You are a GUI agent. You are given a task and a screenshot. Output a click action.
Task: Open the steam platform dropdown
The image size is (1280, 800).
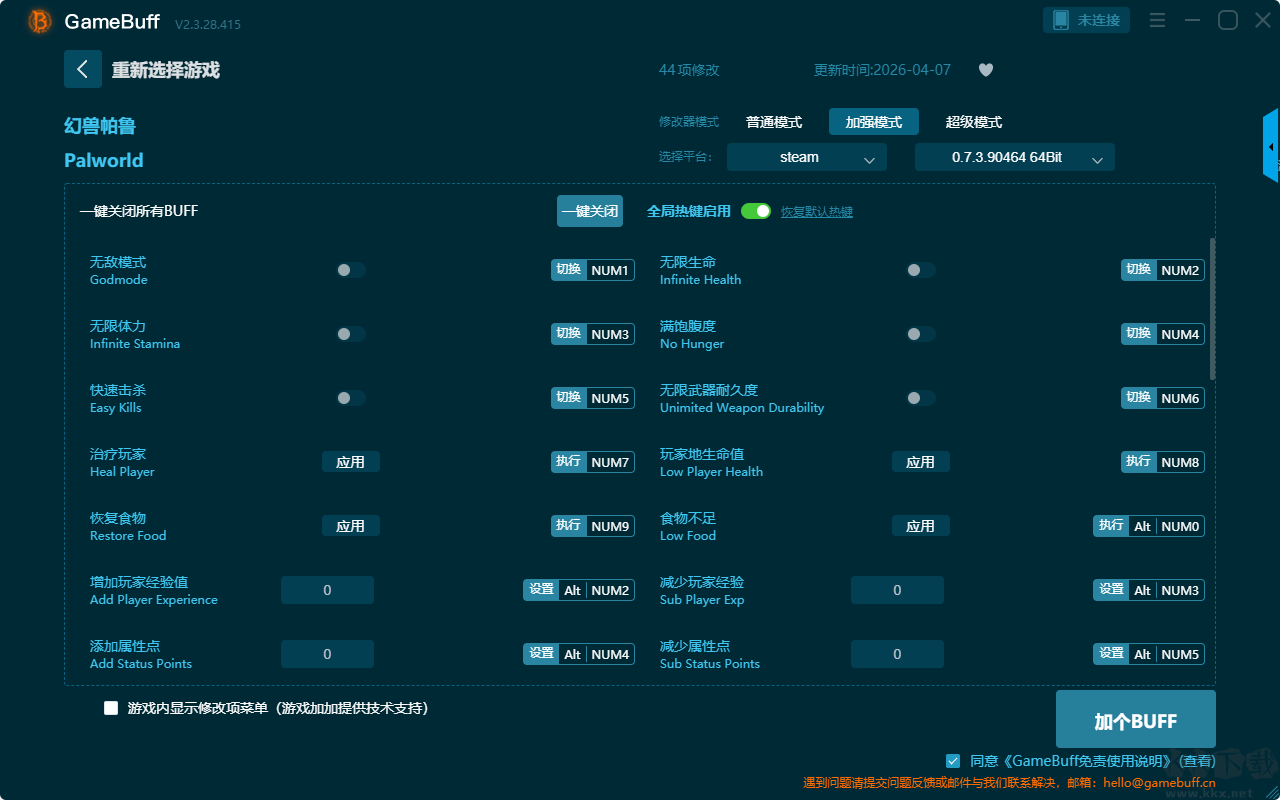[807, 157]
